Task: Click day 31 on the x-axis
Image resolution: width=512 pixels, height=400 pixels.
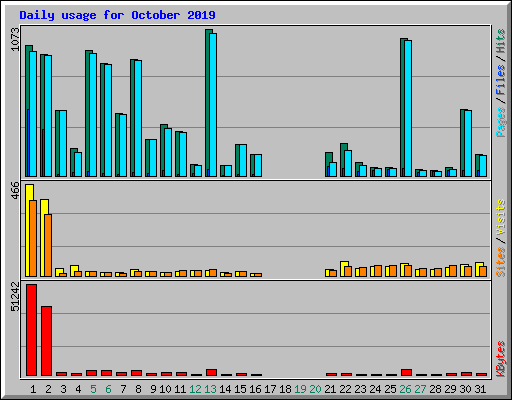Action: pyautogui.click(x=480, y=389)
